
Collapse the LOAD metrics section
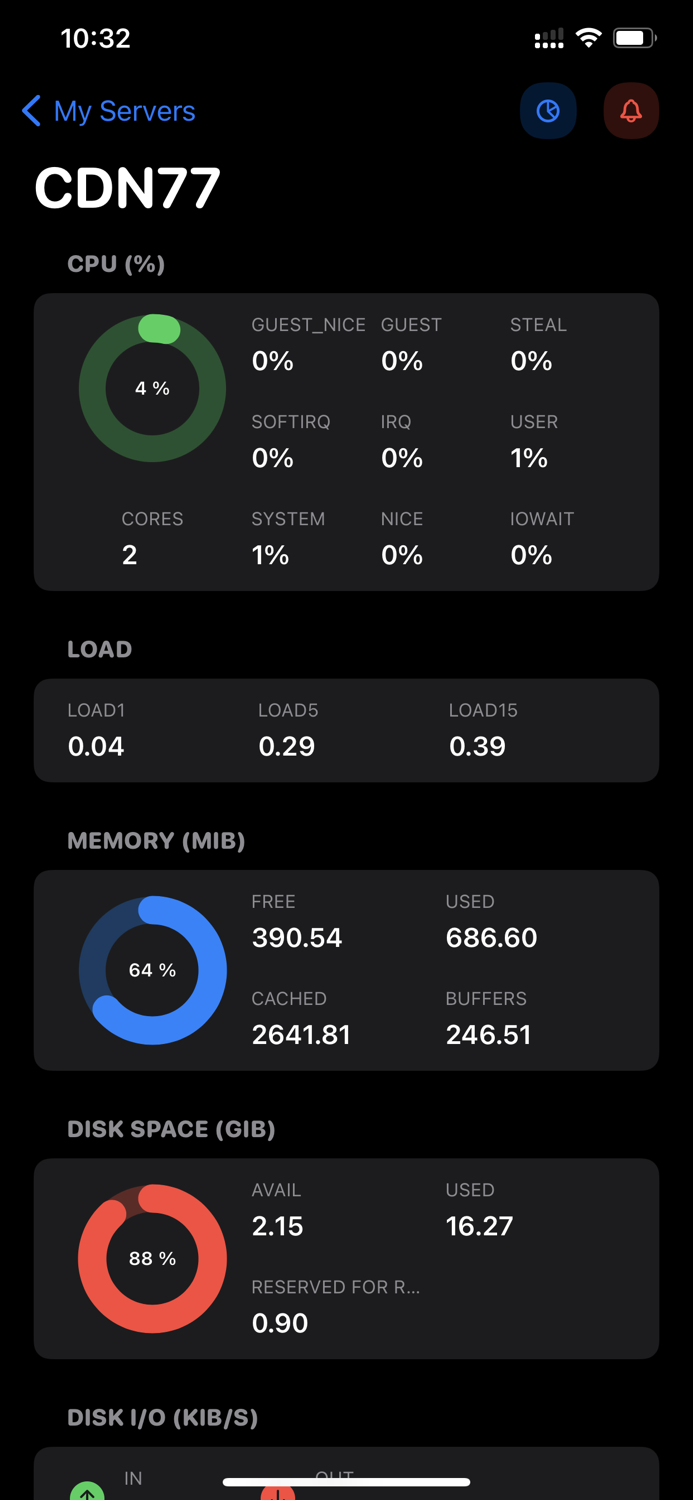tap(99, 649)
